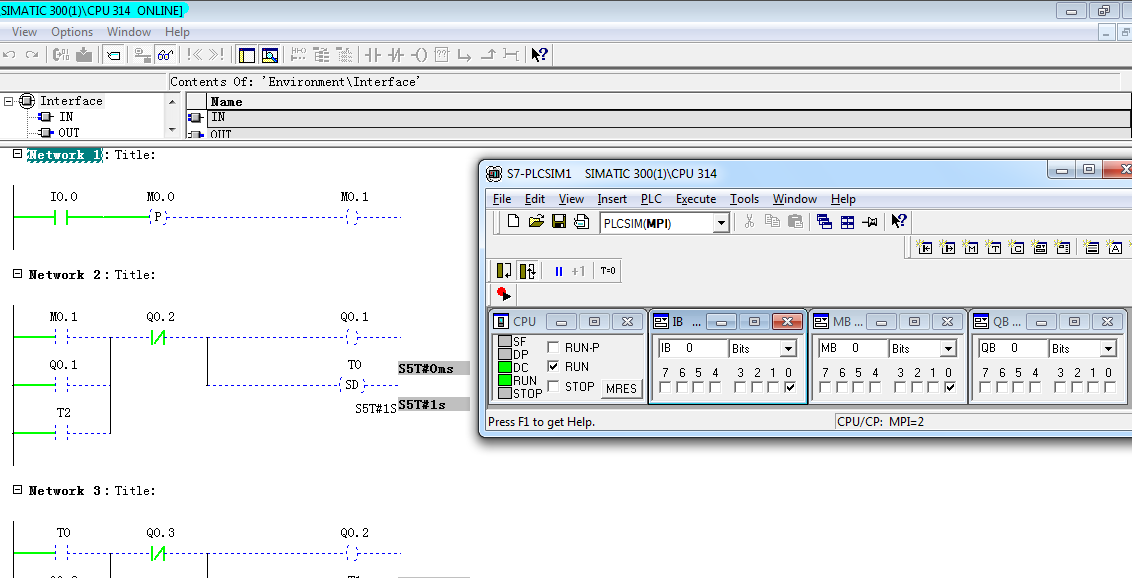1132x578 pixels.
Task: Insert Timer subwindow icon in PLCSIM
Action: [994, 248]
